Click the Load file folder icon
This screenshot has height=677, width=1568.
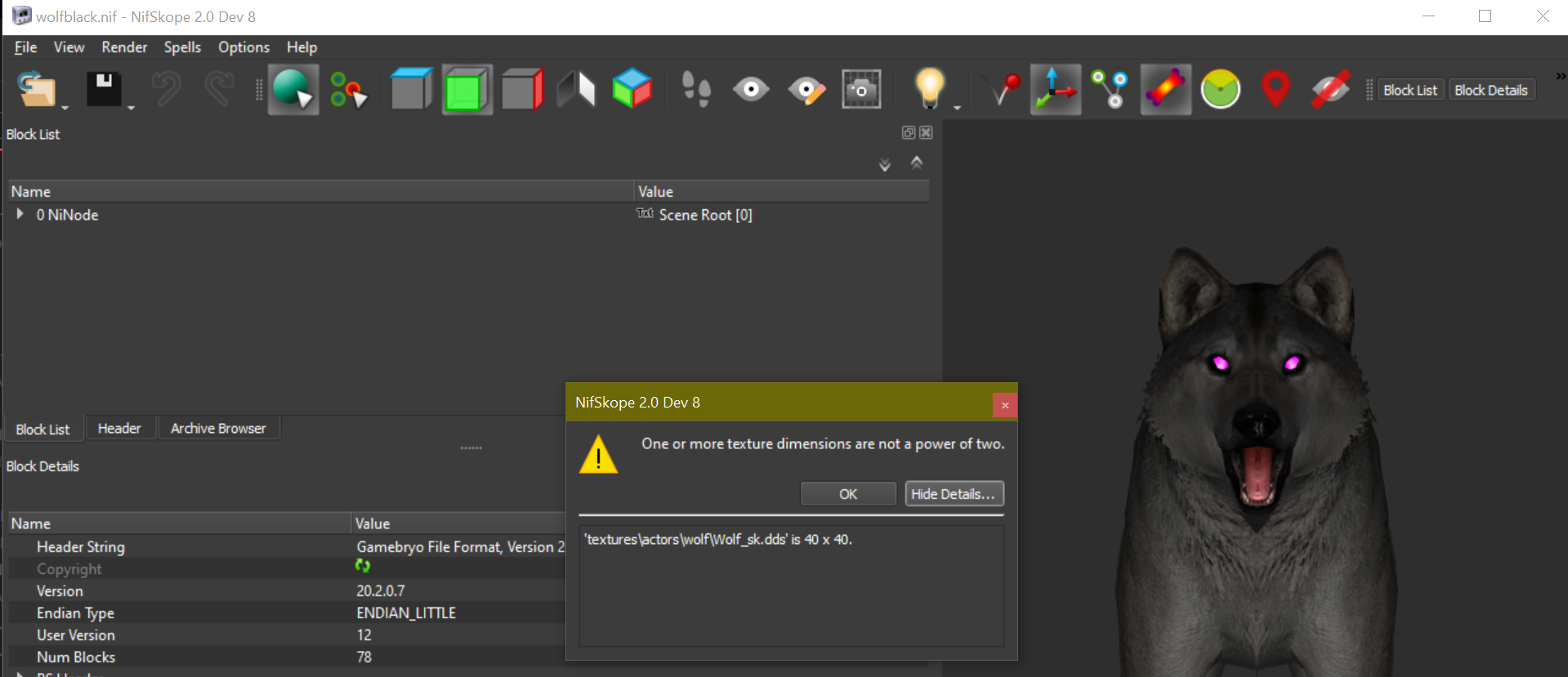coord(37,89)
